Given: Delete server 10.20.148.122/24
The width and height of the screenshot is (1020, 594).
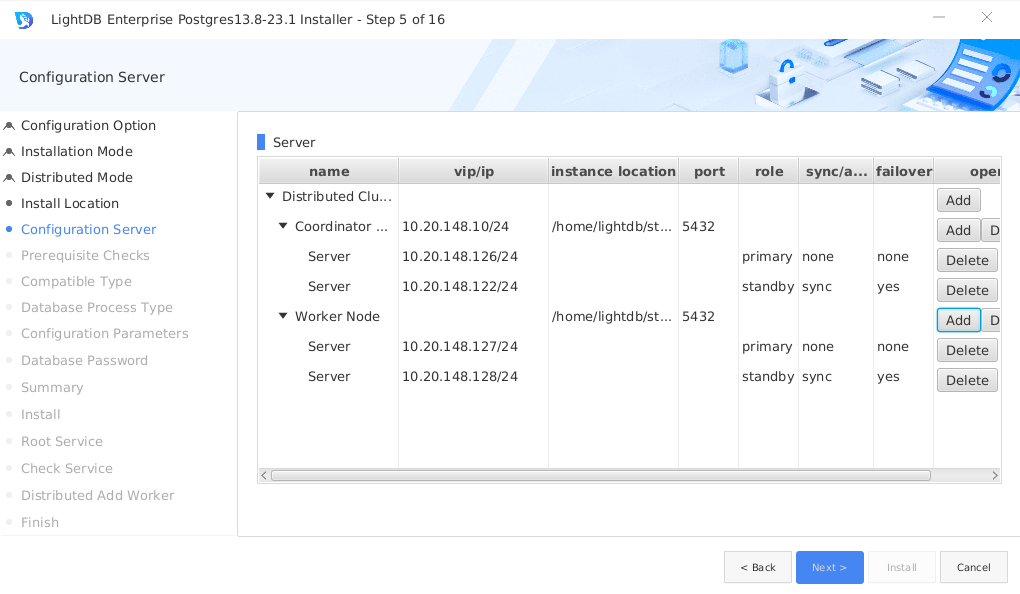Looking at the screenshot, I should click(x=967, y=290).
